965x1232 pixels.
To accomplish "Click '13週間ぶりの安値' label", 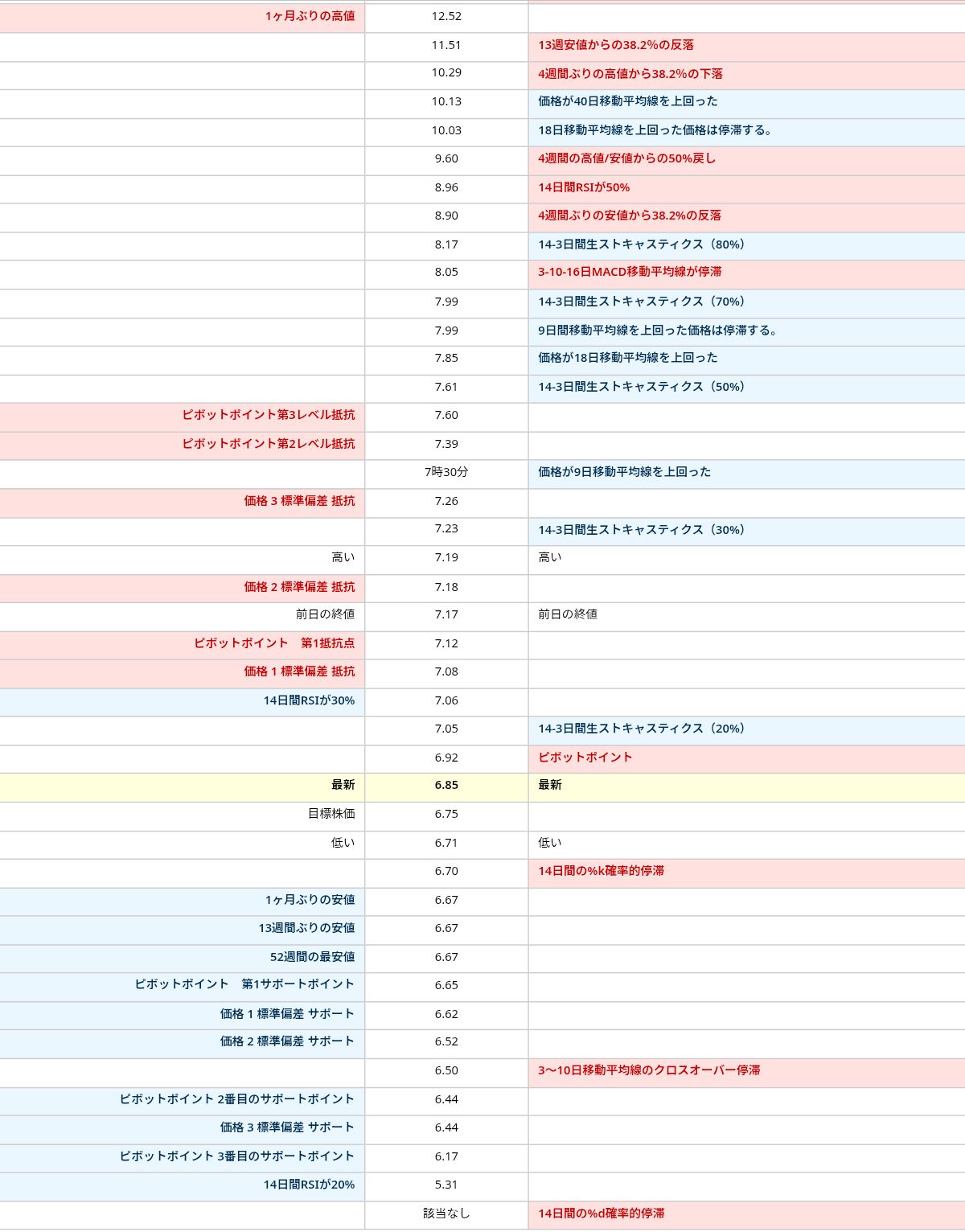I will click(x=306, y=928).
